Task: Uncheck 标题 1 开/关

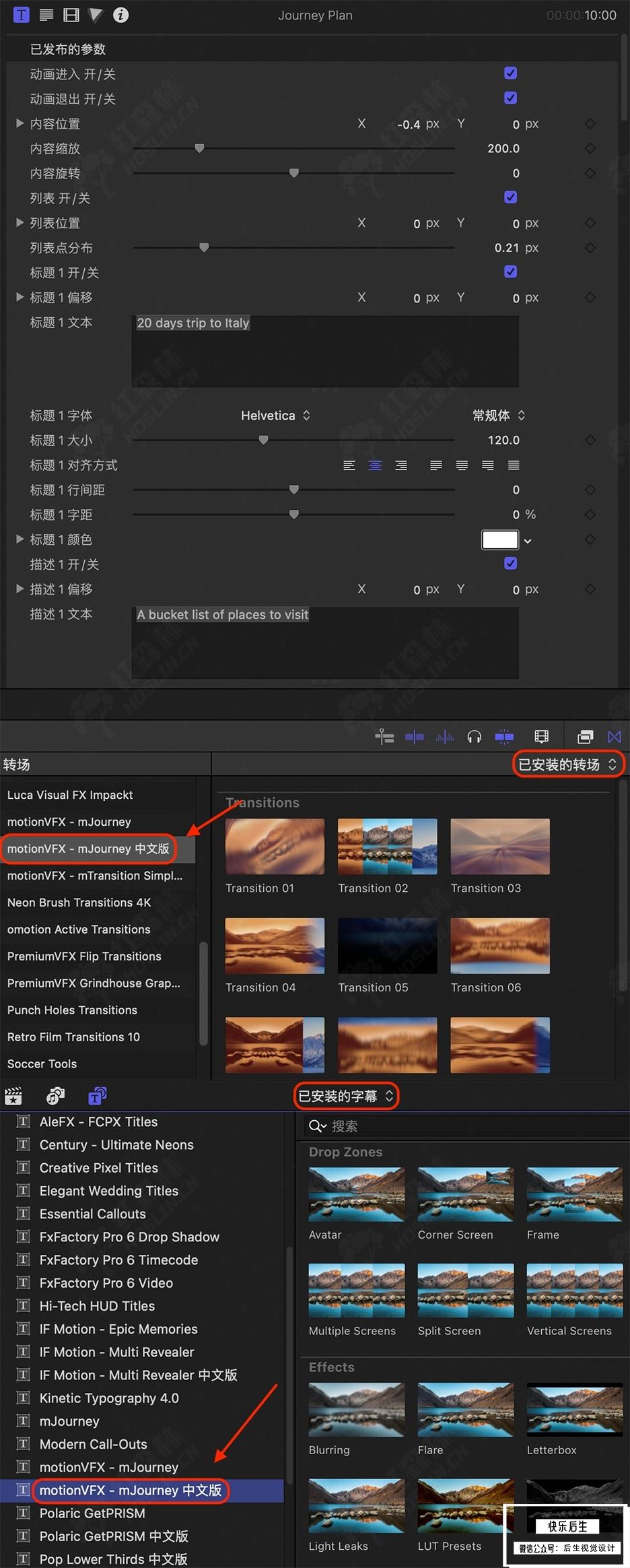Action: pyautogui.click(x=511, y=272)
